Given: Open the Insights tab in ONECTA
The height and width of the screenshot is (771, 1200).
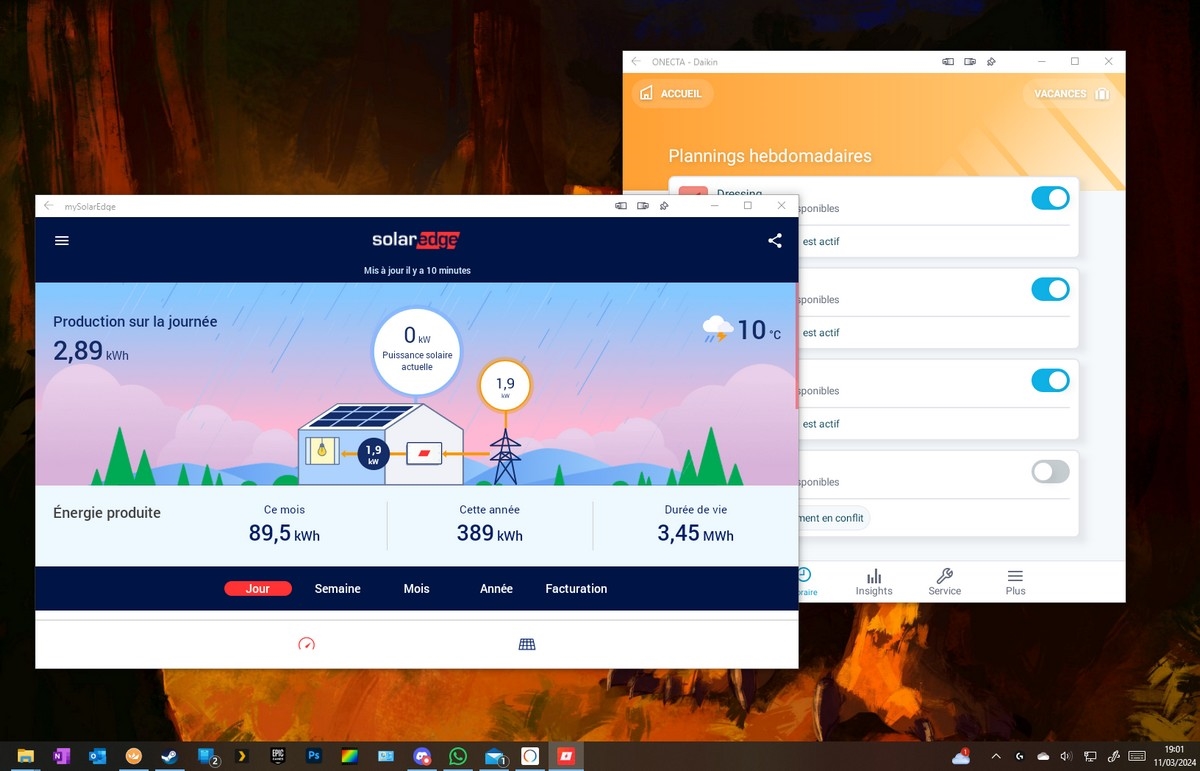Looking at the screenshot, I should coord(874,582).
